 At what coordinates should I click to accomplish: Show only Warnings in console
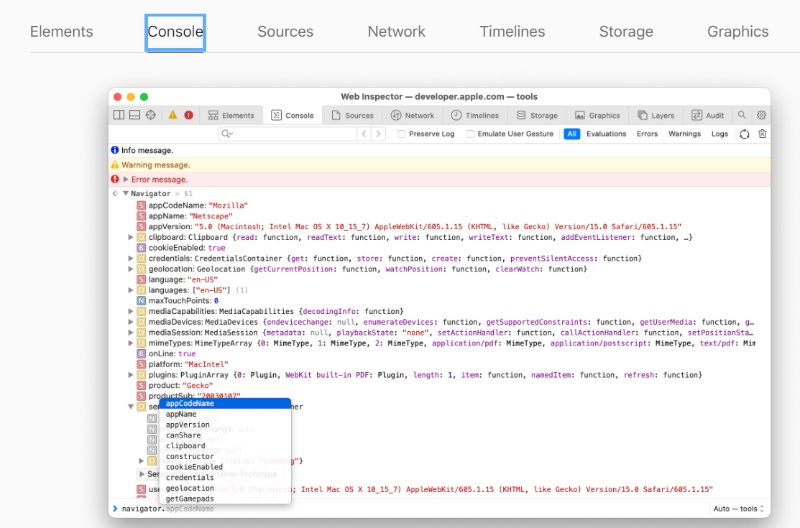[x=684, y=133]
